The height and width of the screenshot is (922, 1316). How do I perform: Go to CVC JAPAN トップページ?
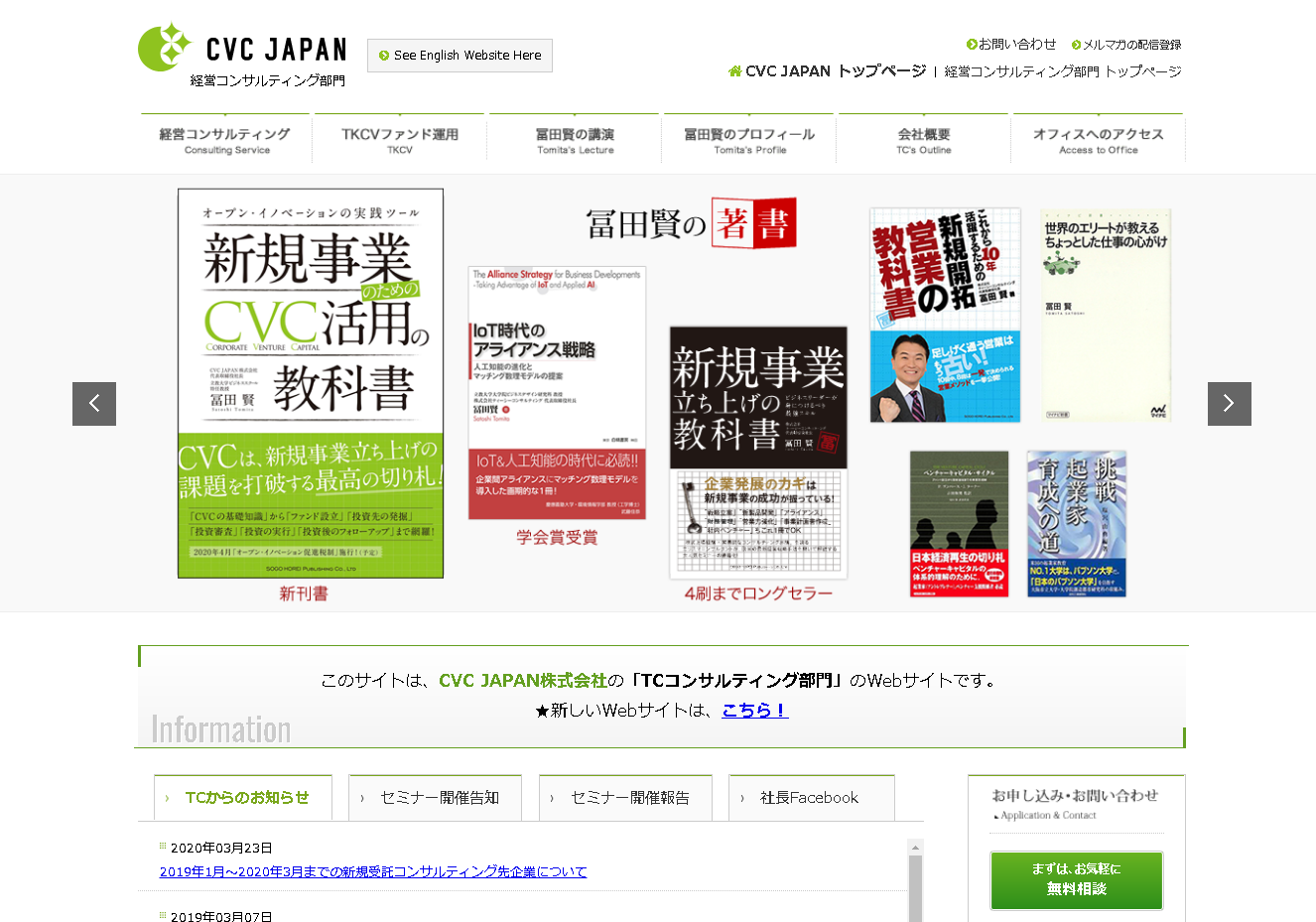click(836, 71)
